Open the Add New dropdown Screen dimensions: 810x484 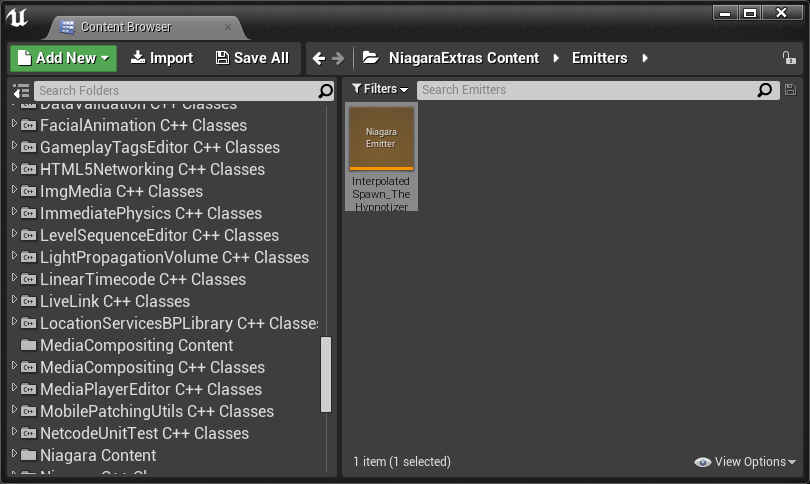[x=64, y=58]
